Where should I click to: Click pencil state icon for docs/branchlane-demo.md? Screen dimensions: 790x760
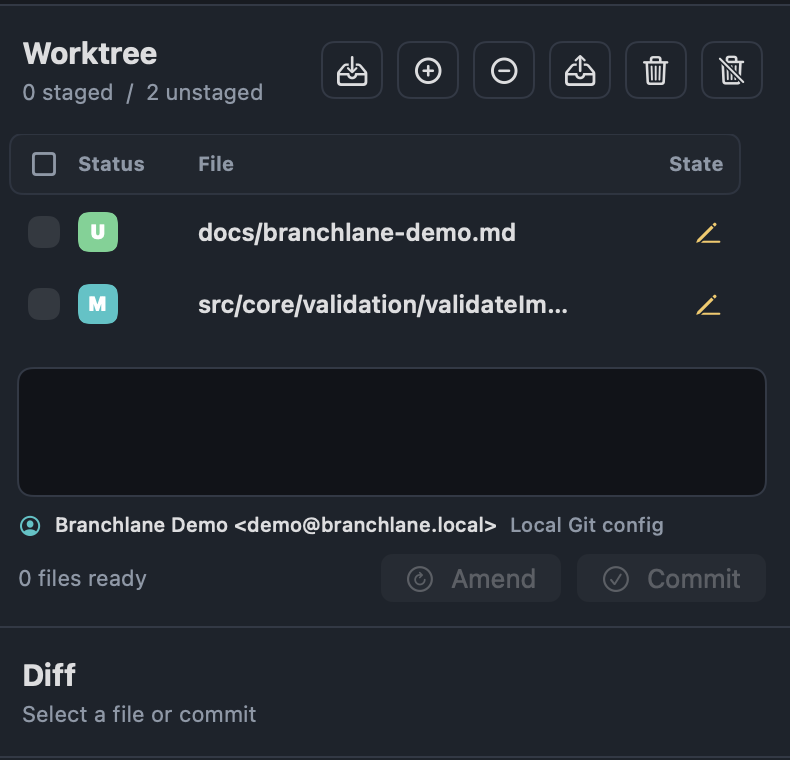click(708, 233)
